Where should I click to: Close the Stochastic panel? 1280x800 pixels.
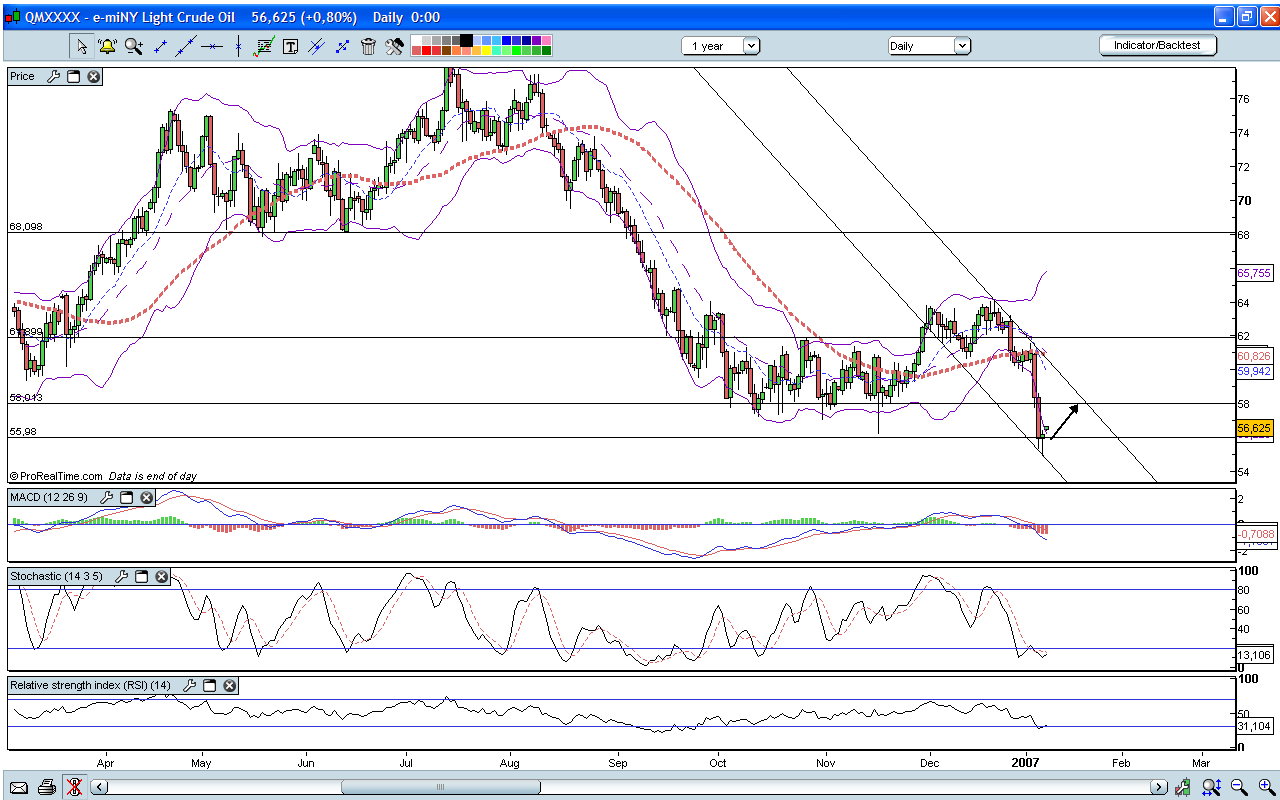[162, 576]
